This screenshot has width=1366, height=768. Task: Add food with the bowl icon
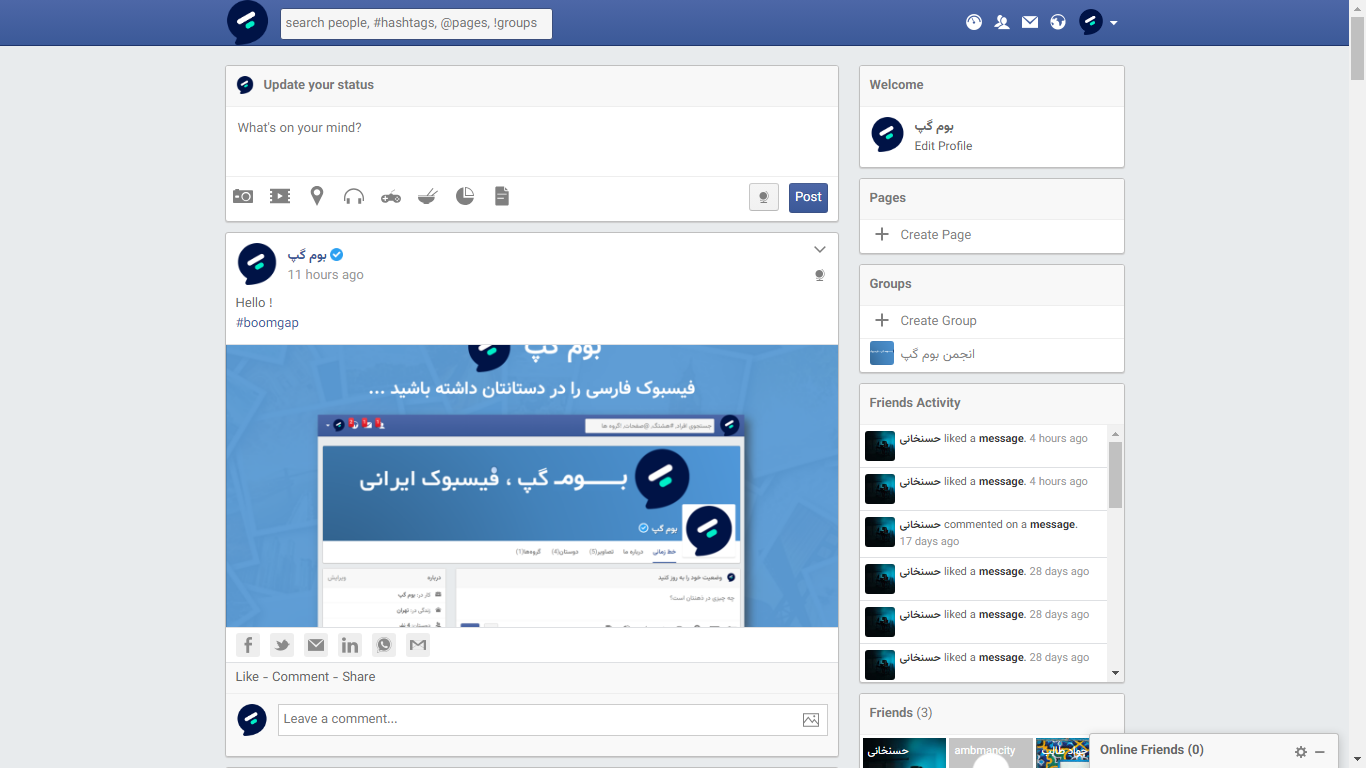tap(428, 196)
